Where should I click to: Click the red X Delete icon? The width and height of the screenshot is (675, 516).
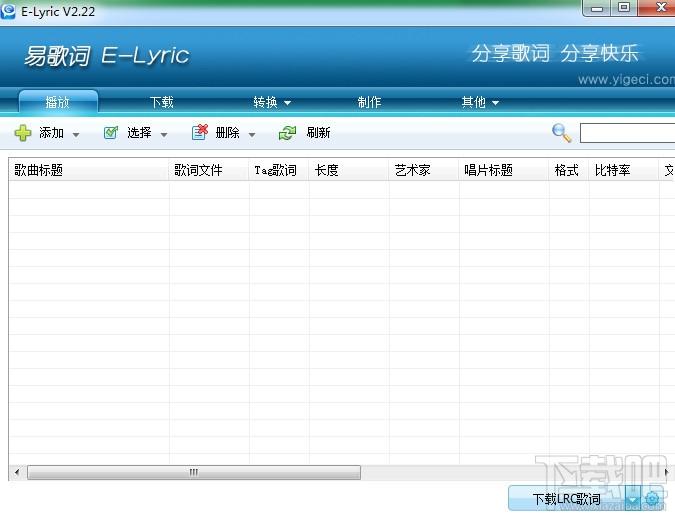point(199,133)
